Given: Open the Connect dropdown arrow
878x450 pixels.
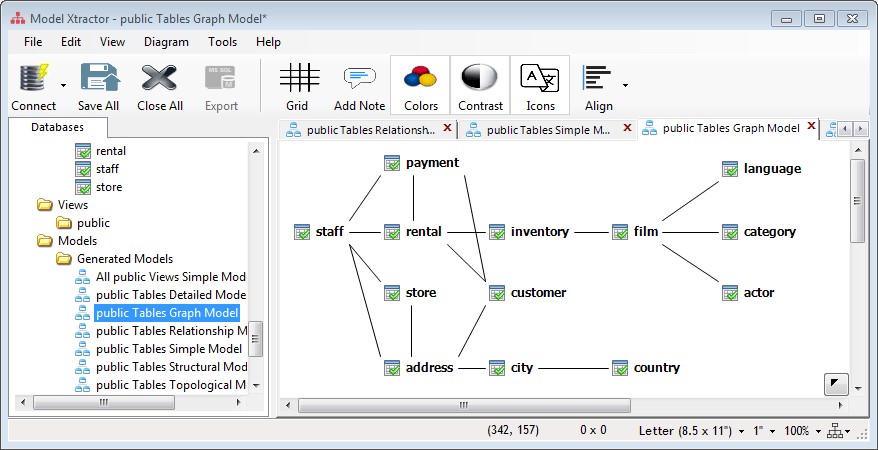Looking at the screenshot, I should (x=64, y=85).
